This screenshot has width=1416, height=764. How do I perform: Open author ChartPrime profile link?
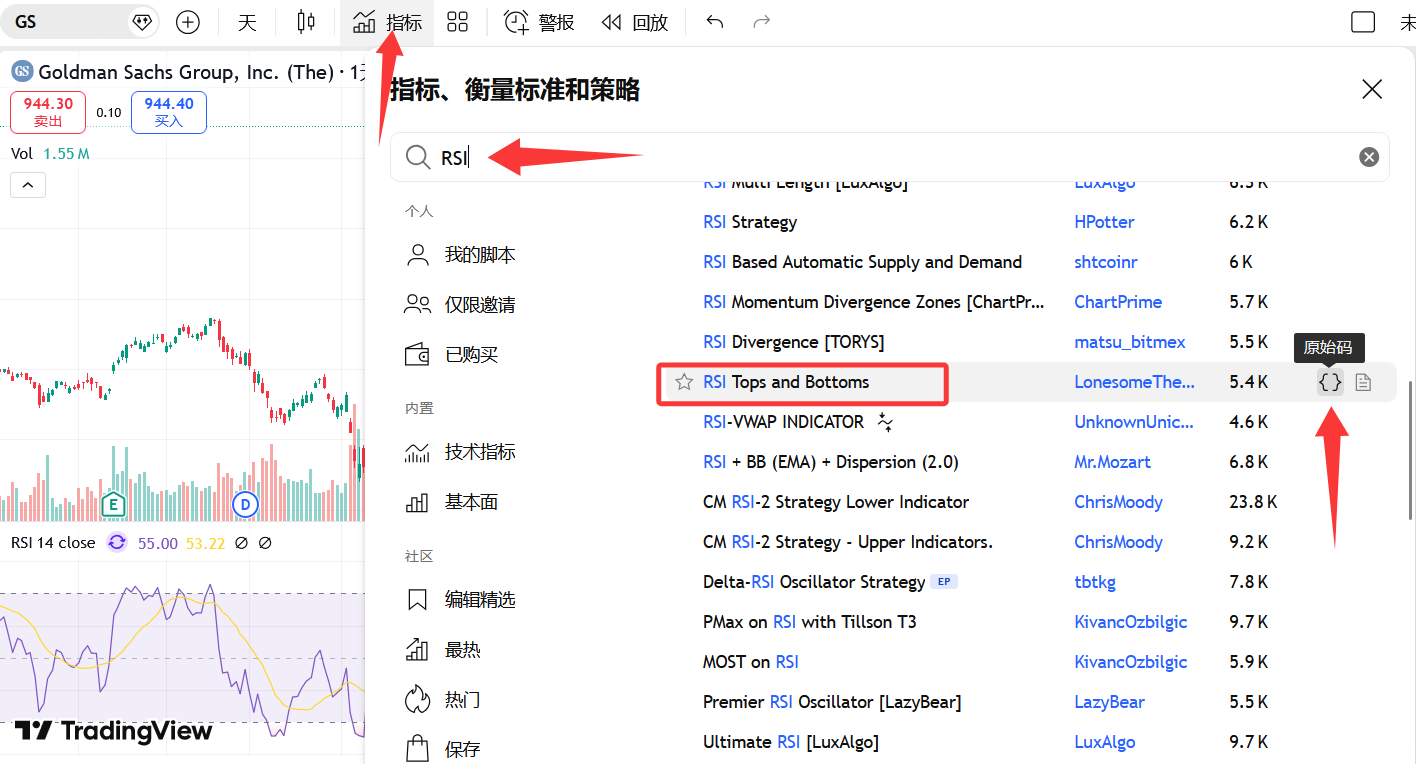click(x=1118, y=302)
